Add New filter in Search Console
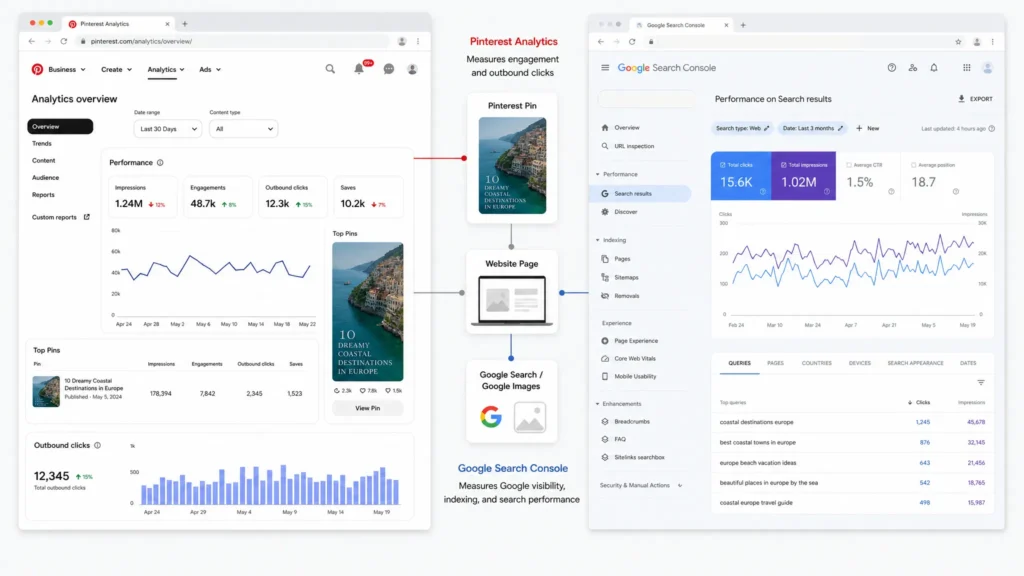 click(867, 129)
